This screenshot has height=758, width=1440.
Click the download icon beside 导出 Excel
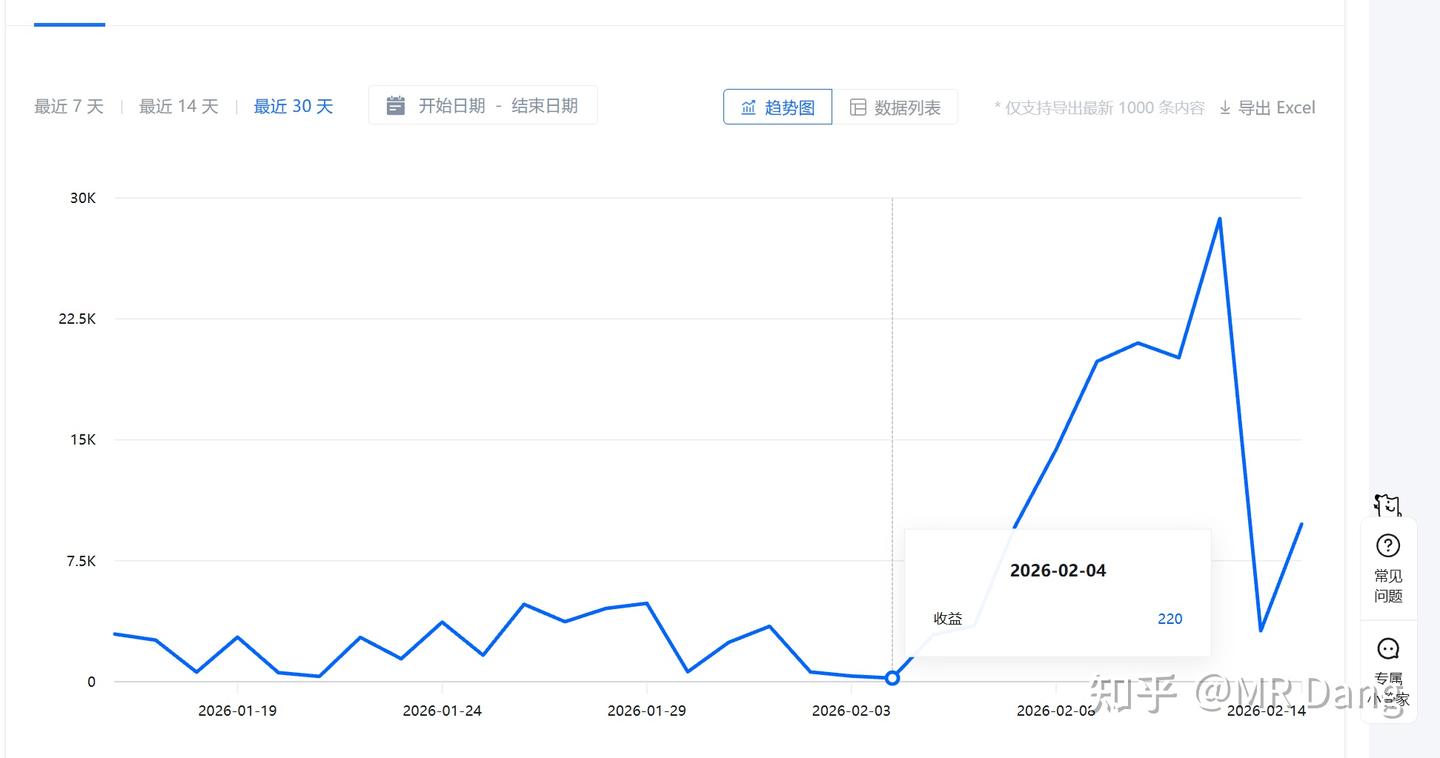(x=1225, y=108)
